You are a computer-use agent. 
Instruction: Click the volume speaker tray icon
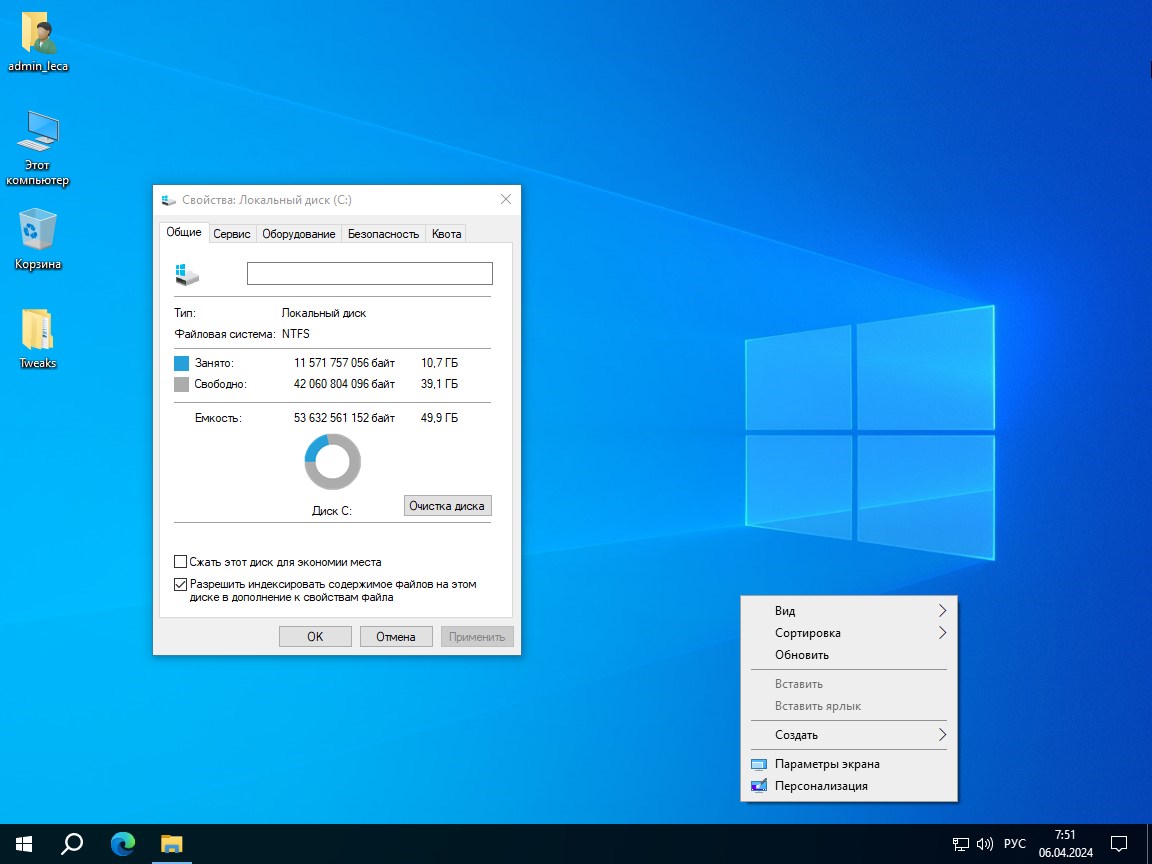[984, 843]
